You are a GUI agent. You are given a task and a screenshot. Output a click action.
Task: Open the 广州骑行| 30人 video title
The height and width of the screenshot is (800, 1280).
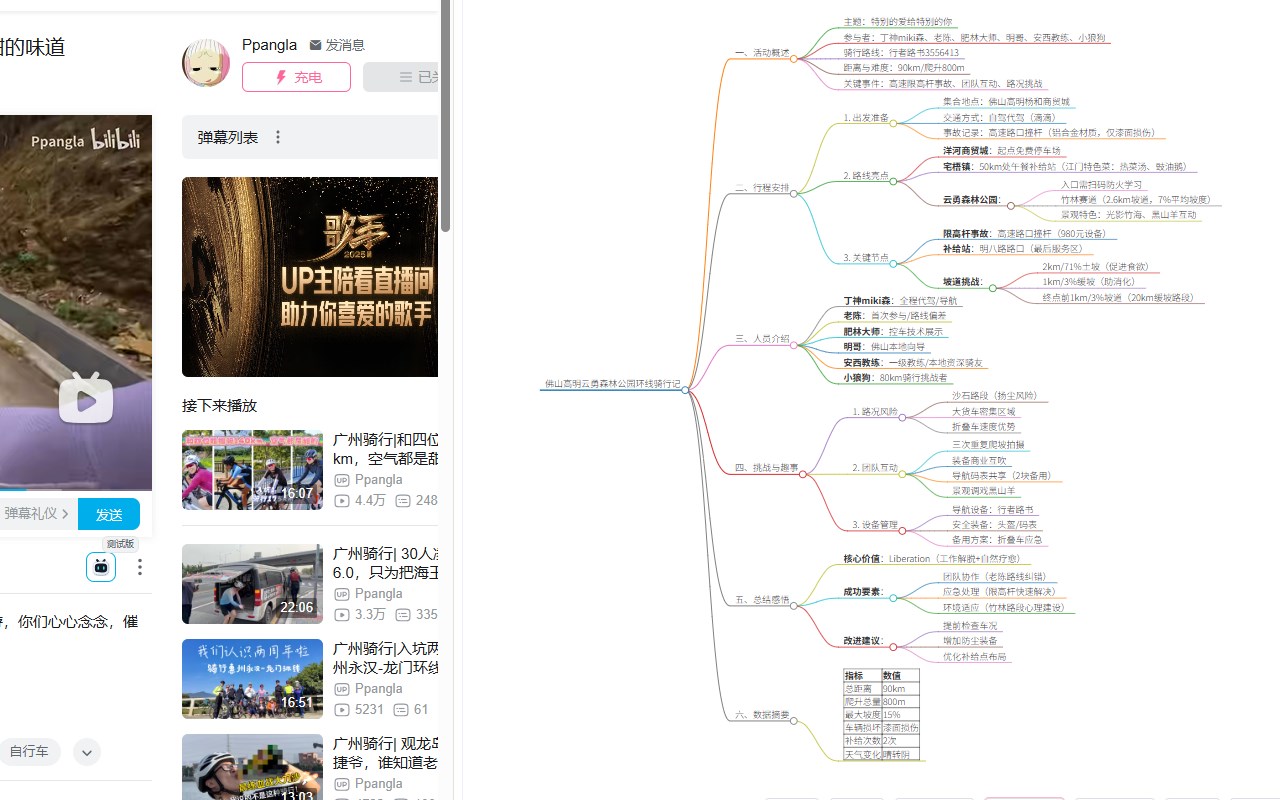(385, 563)
